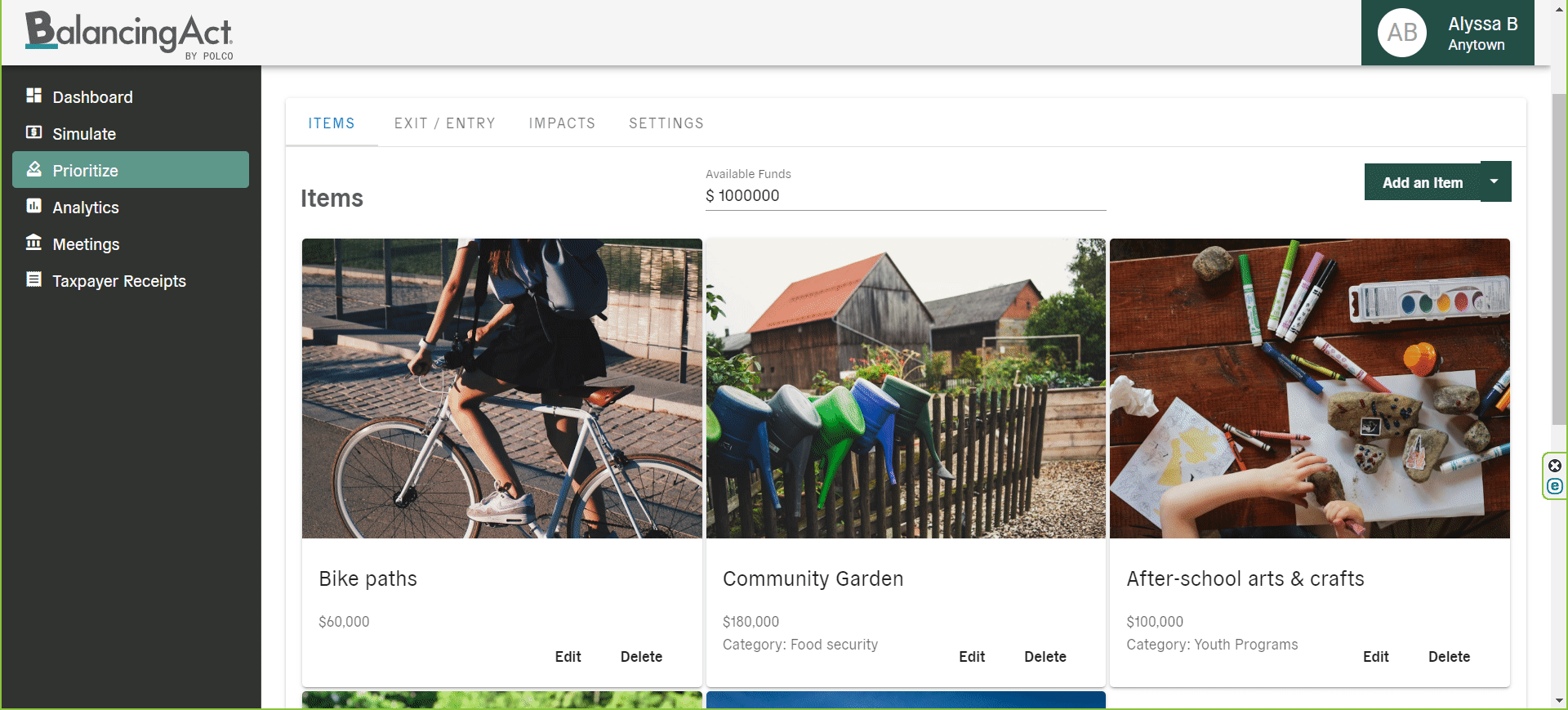
Task: Click the Prioritize icon in sidebar
Action: pos(33,169)
